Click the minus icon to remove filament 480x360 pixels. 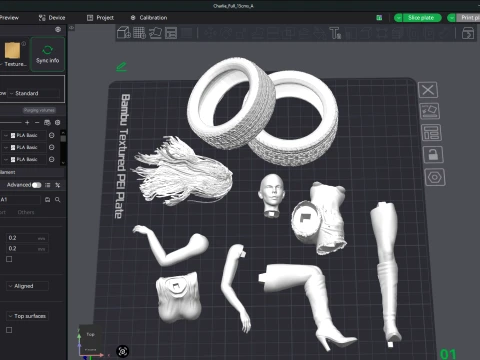coord(37,123)
